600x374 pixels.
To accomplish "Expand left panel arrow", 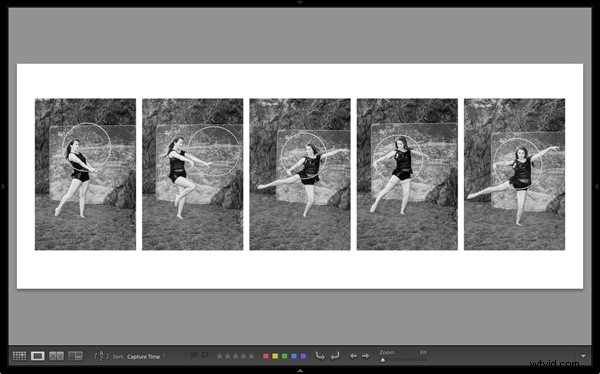I will (x=3, y=186).
